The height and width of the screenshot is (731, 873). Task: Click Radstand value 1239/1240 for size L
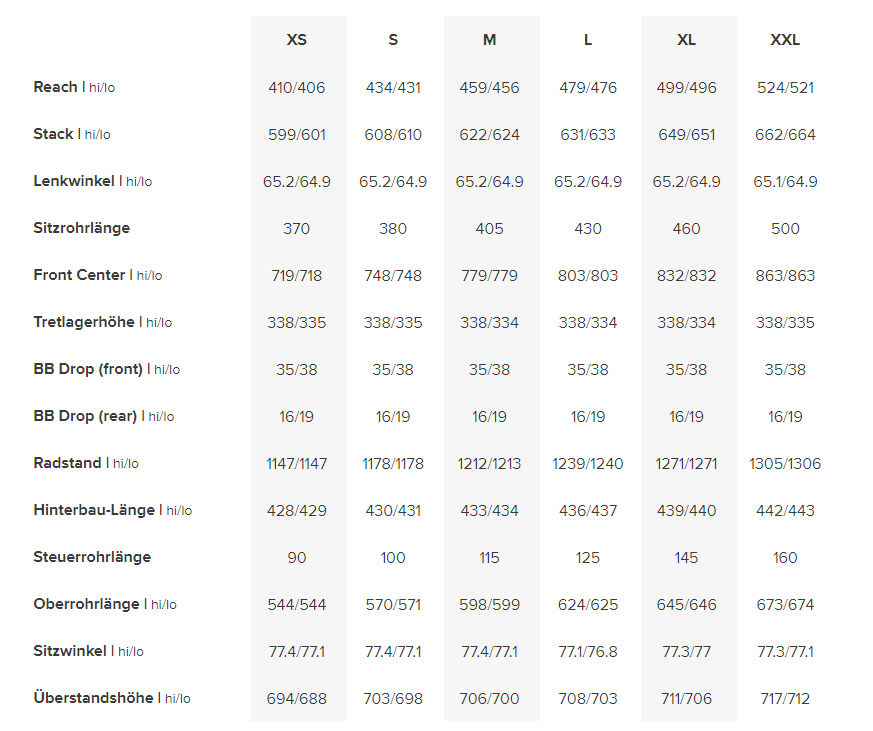pyautogui.click(x=588, y=463)
